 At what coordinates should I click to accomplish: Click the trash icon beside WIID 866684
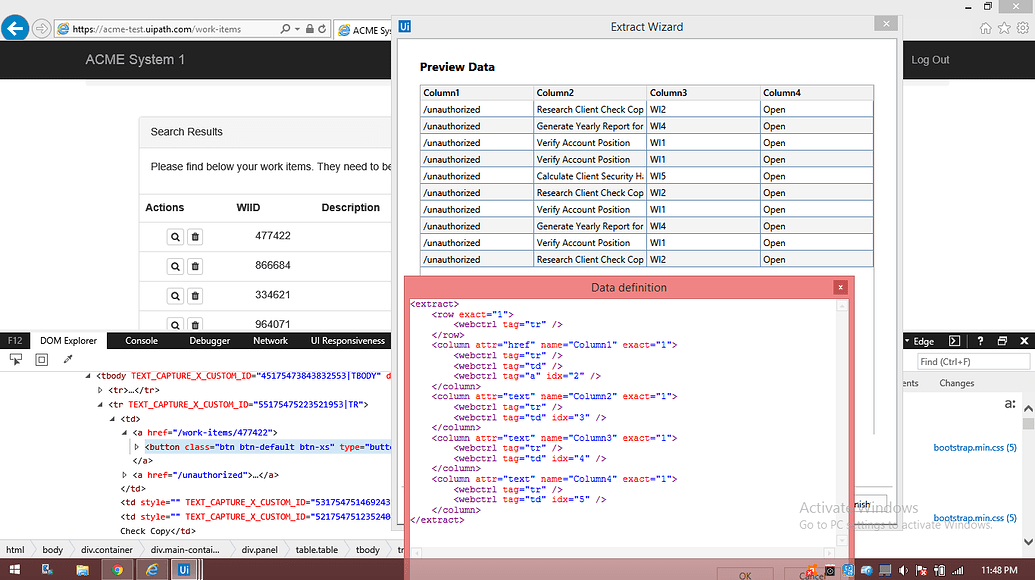194,266
